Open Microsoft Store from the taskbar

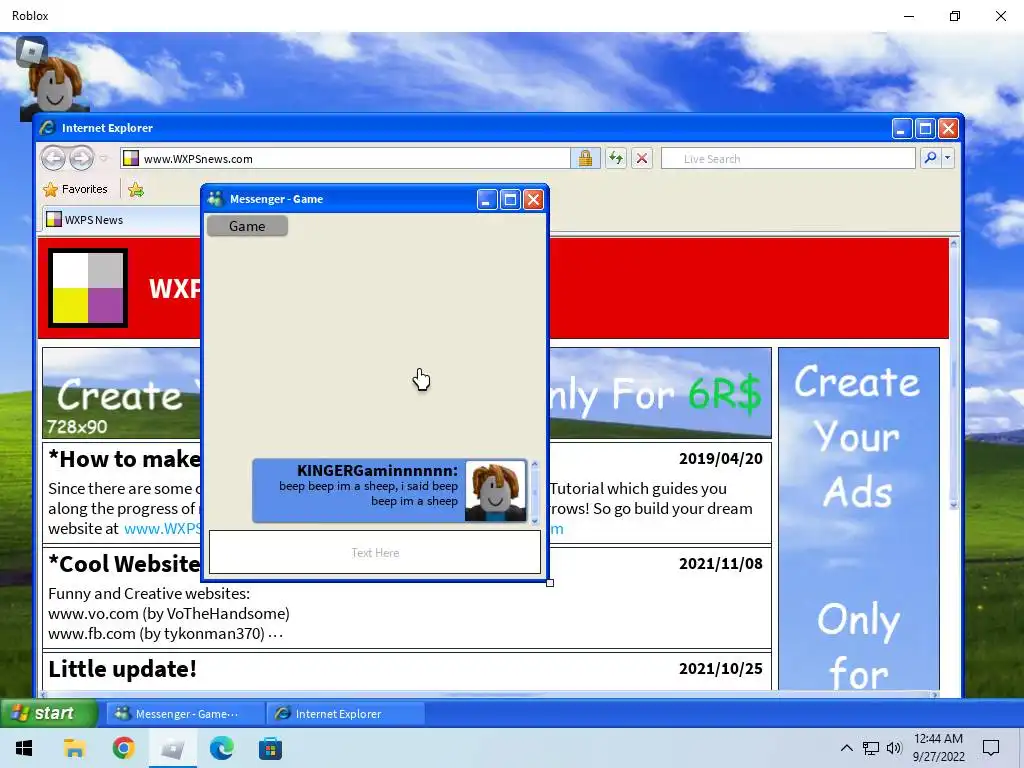tap(270, 748)
